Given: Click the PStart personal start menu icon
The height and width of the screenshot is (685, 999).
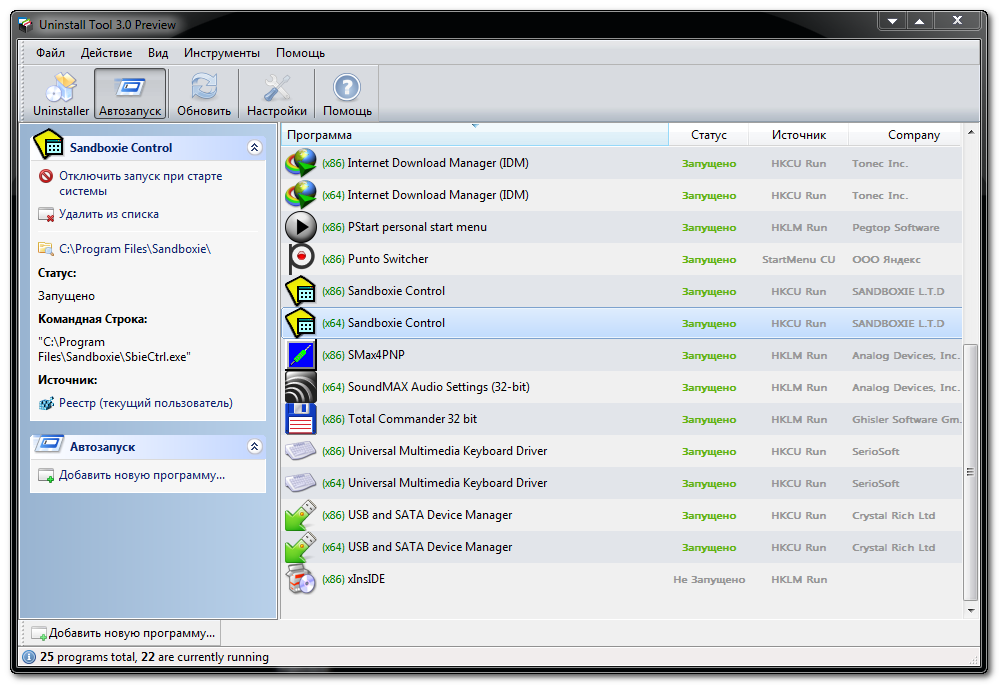Looking at the screenshot, I should [x=301, y=227].
